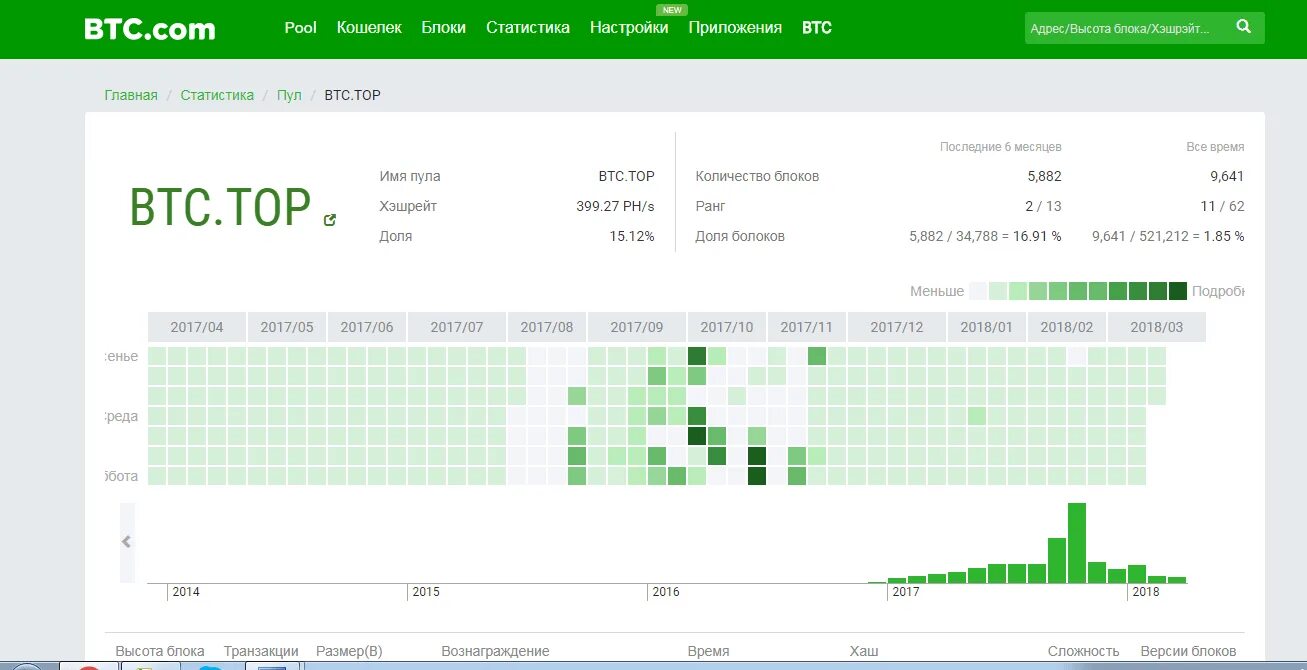Click the Последние 6 месяцев header
The image size is (1307, 670).
1001,147
